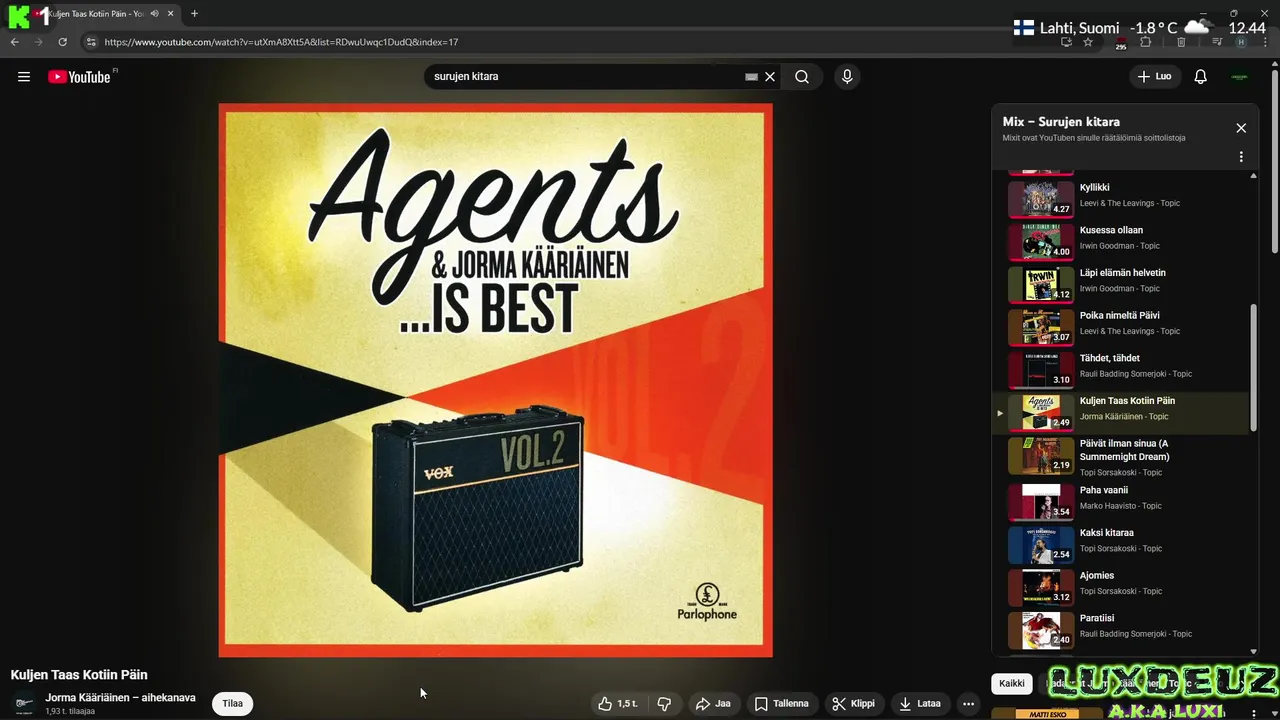
Task: Bookmark this page with the star
Action: (1088, 42)
